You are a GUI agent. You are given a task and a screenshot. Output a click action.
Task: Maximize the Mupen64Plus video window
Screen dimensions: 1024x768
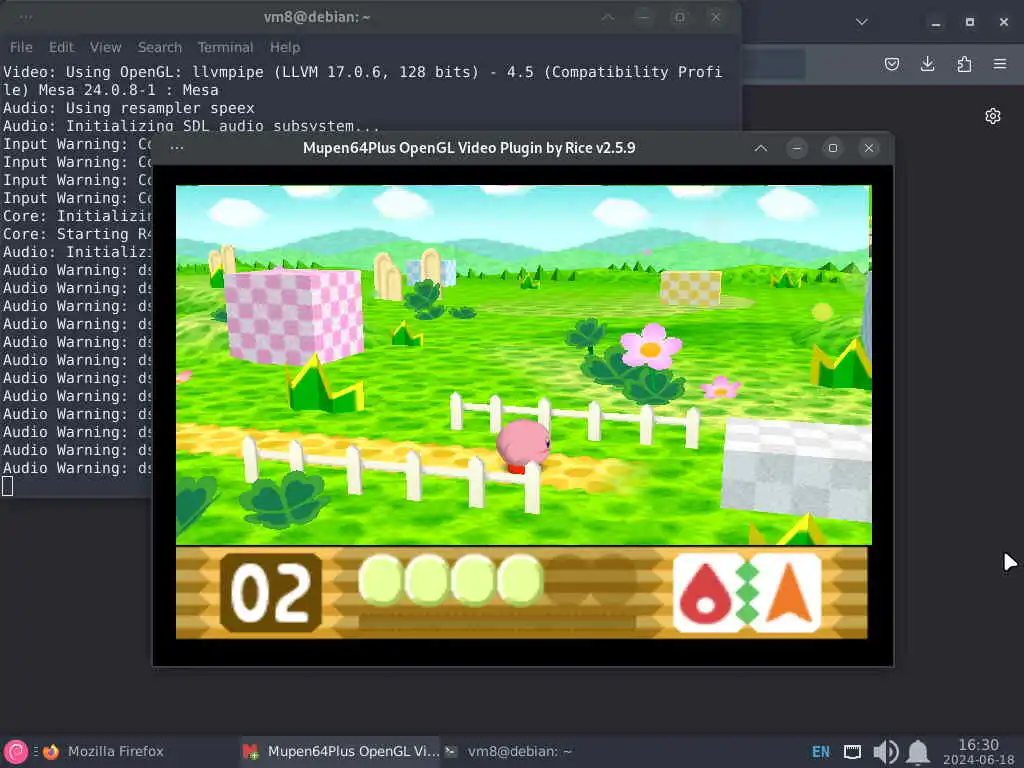pos(833,148)
